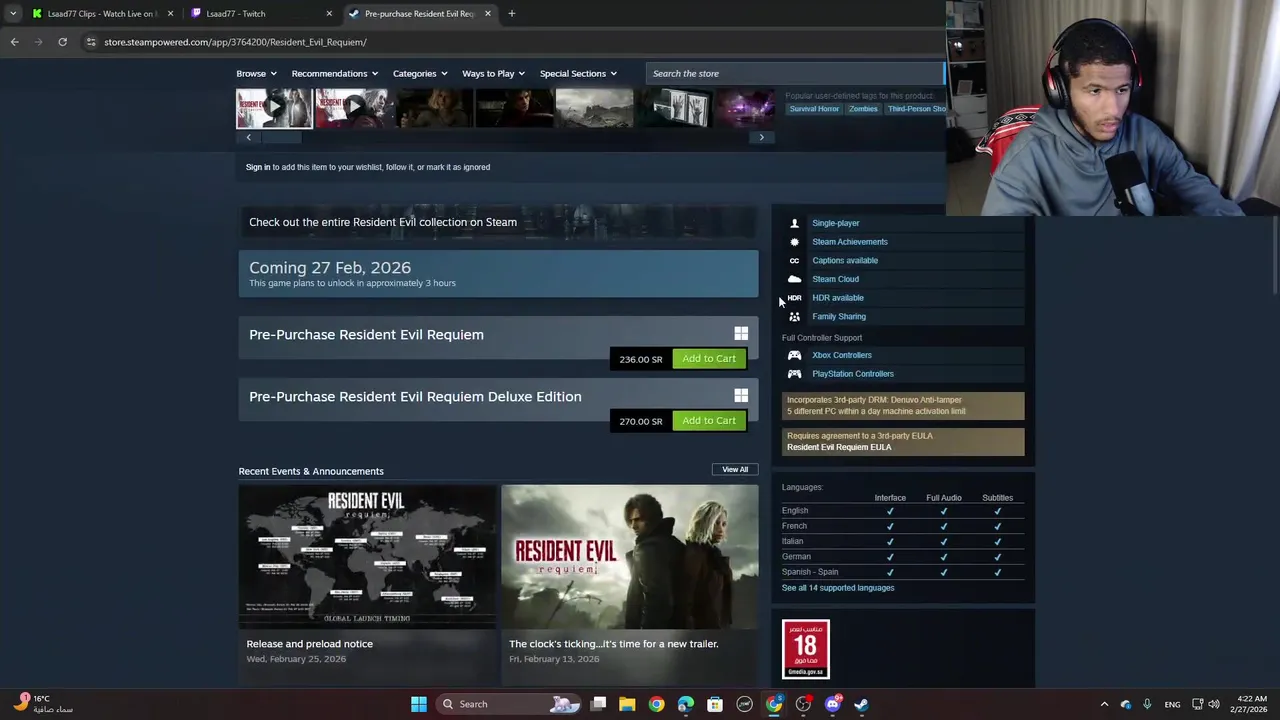
Task: Click the Survival Horror tag
Action: [814, 109]
